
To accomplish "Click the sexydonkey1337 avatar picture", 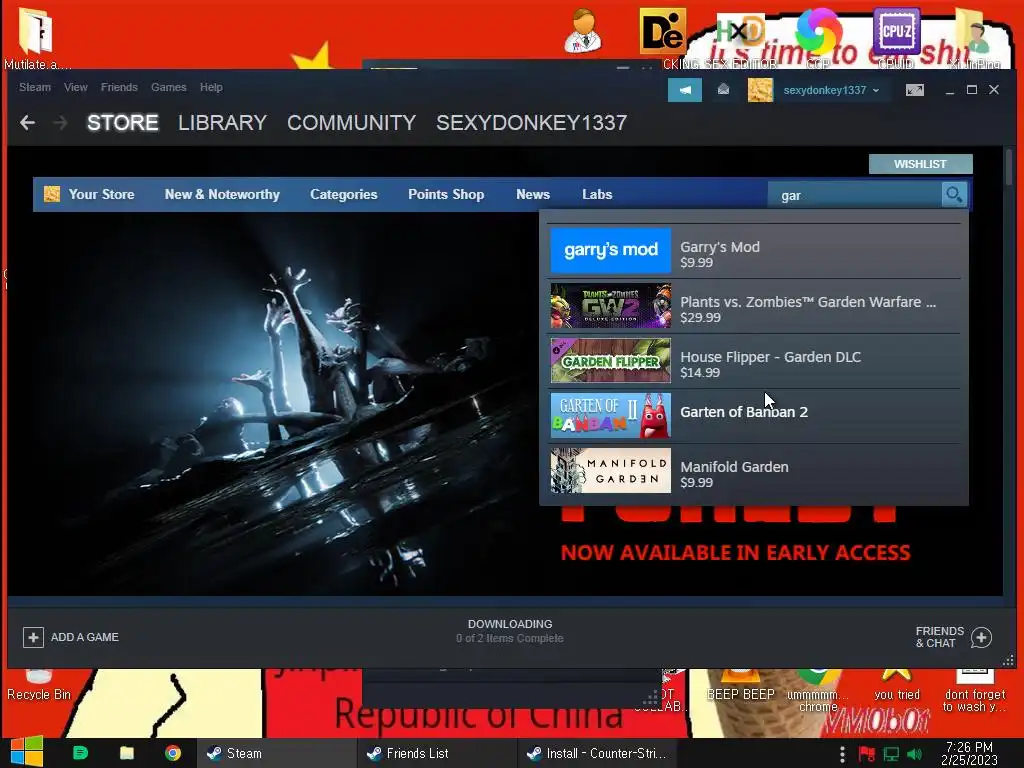I will click(x=760, y=90).
